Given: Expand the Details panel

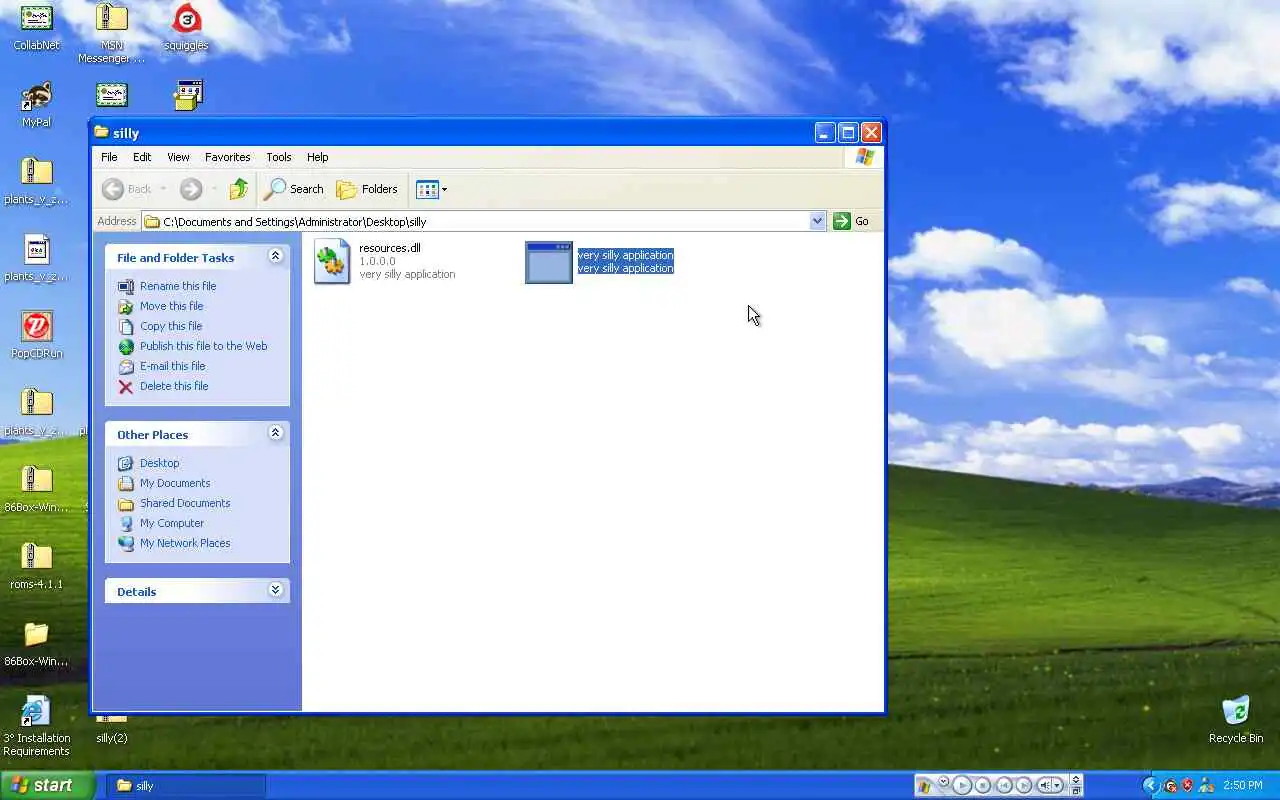Looking at the screenshot, I should [275, 590].
